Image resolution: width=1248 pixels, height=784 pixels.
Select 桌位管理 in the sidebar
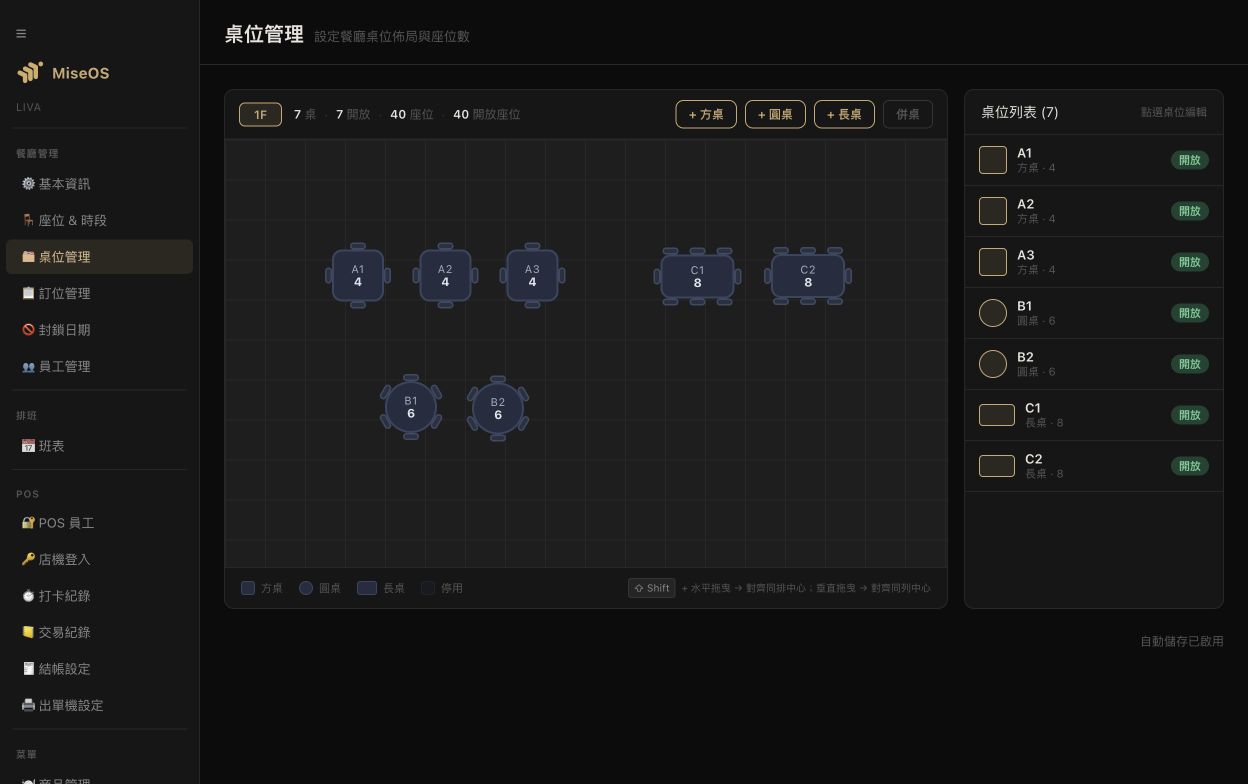[99, 257]
